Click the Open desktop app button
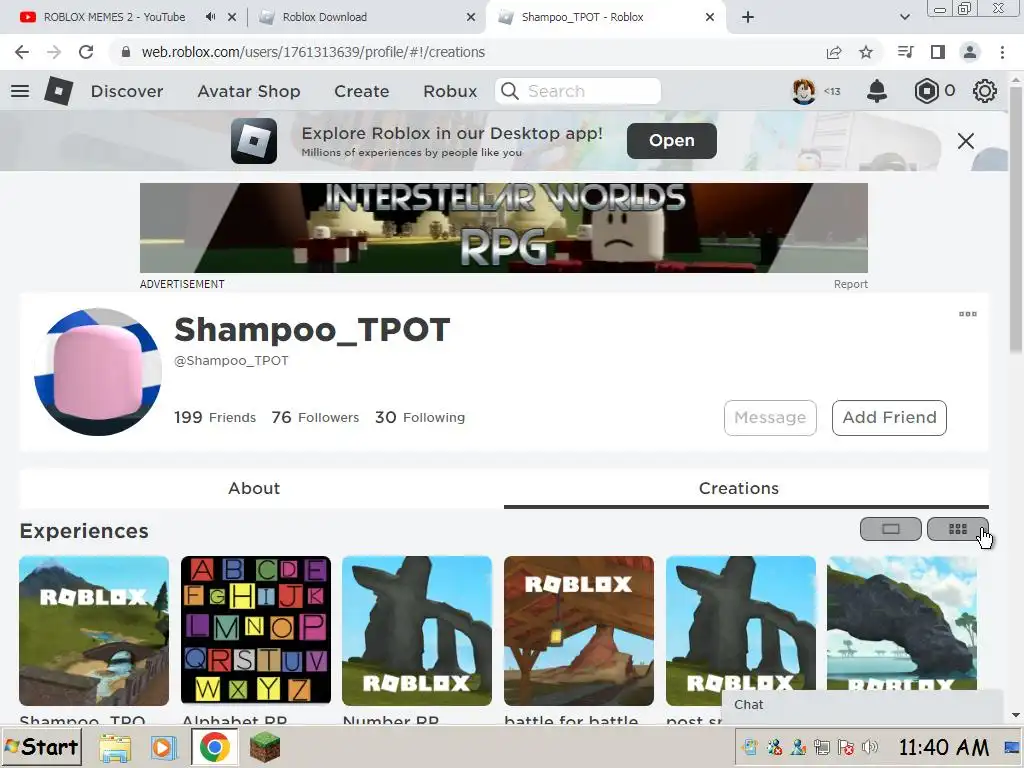This screenshot has width=1024, height=768. [x=671, y=141]
